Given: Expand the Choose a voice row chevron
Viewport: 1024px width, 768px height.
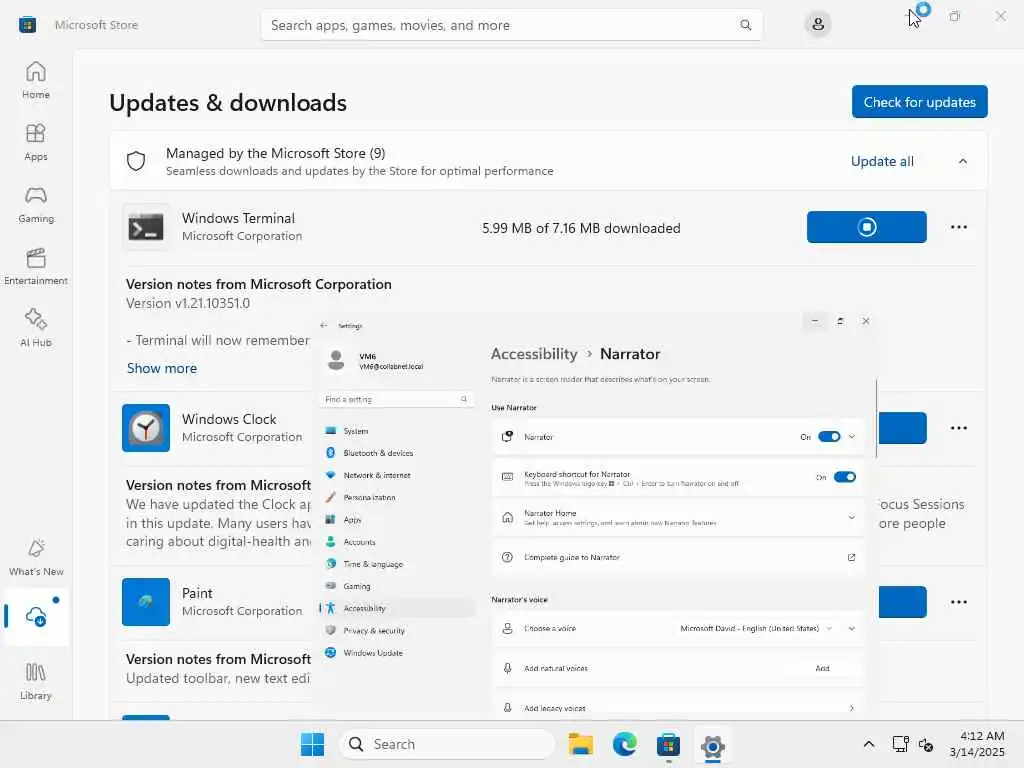Looking at the screenshot, I should tap(852, 628).
